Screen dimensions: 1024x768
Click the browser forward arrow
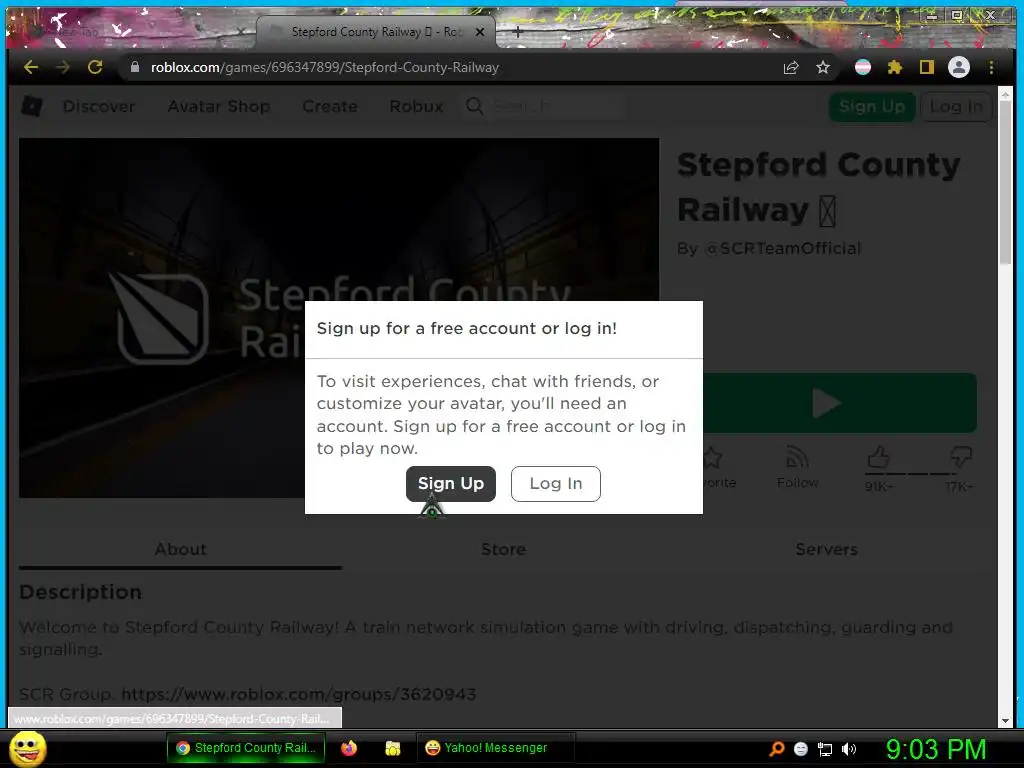click(x=63, y=67)
